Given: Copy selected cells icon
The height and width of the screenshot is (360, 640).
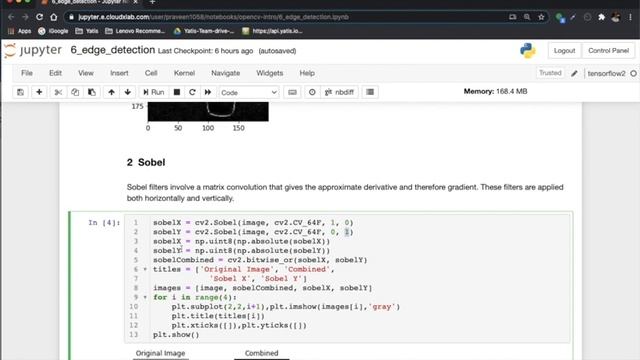Looking at the screenshot, I should 75,92.
